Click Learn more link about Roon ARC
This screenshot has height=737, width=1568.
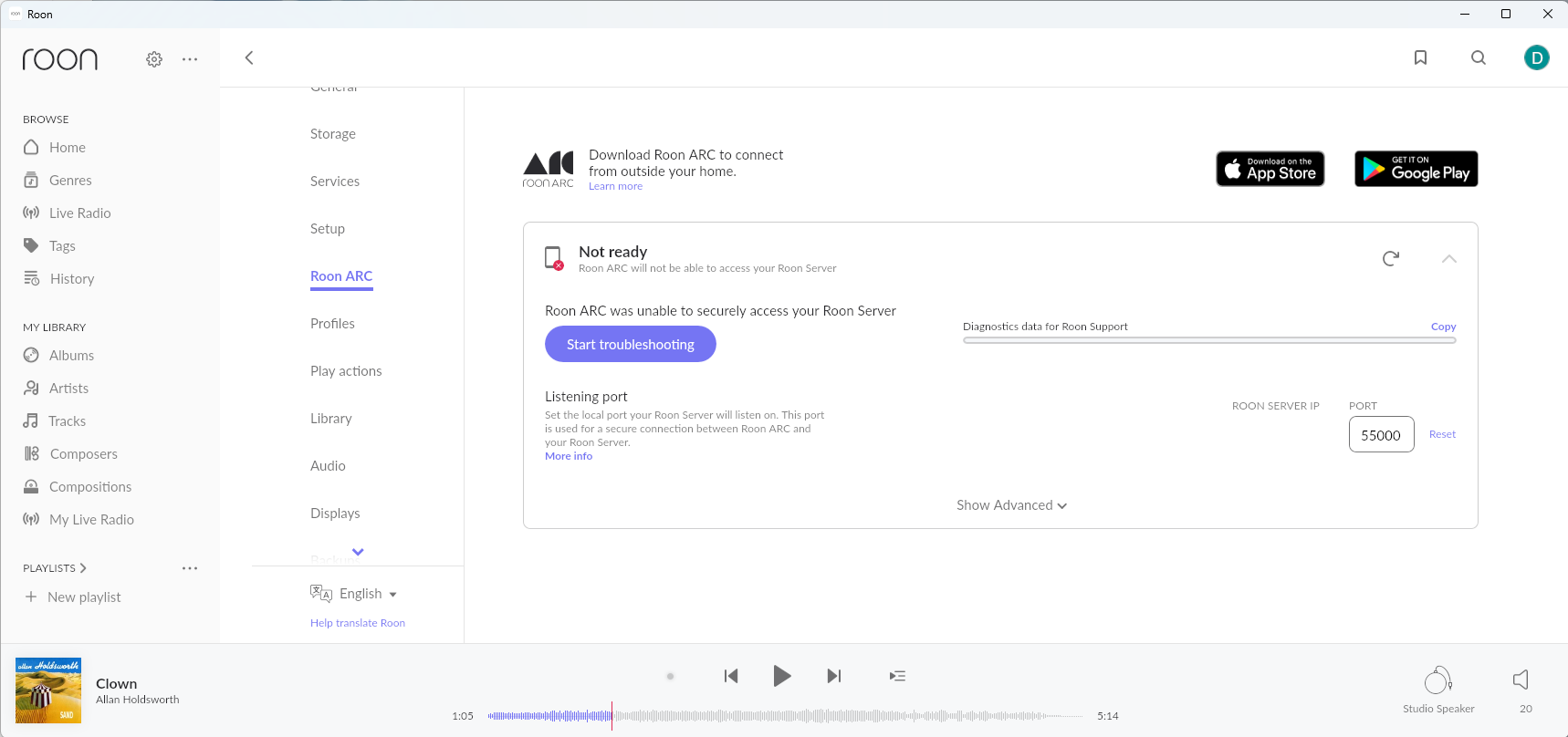pos(615,186)
